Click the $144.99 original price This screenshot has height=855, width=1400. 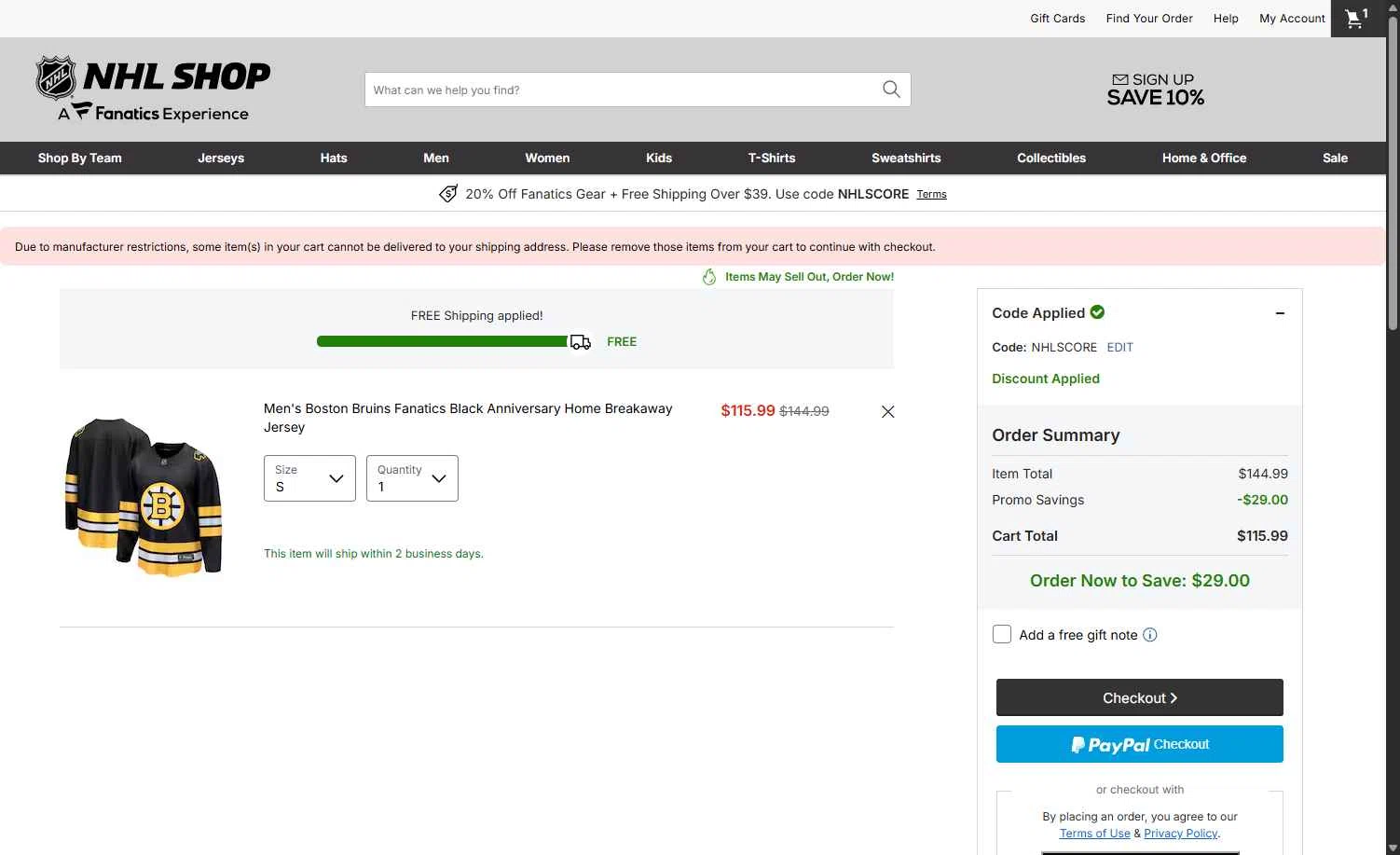(804, 411)
